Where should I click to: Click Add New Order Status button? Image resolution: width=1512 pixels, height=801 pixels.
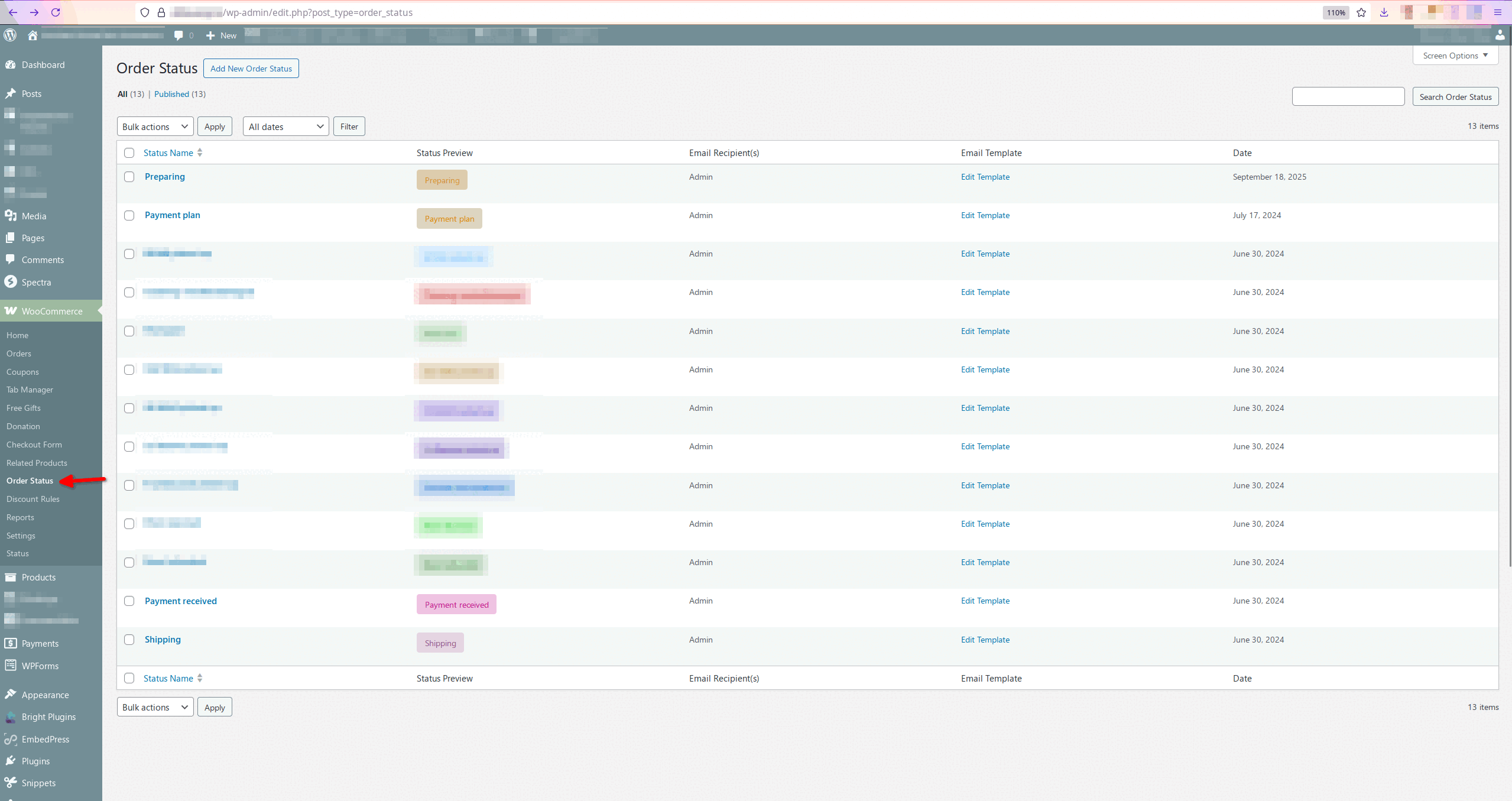click(x=251, y=69)
